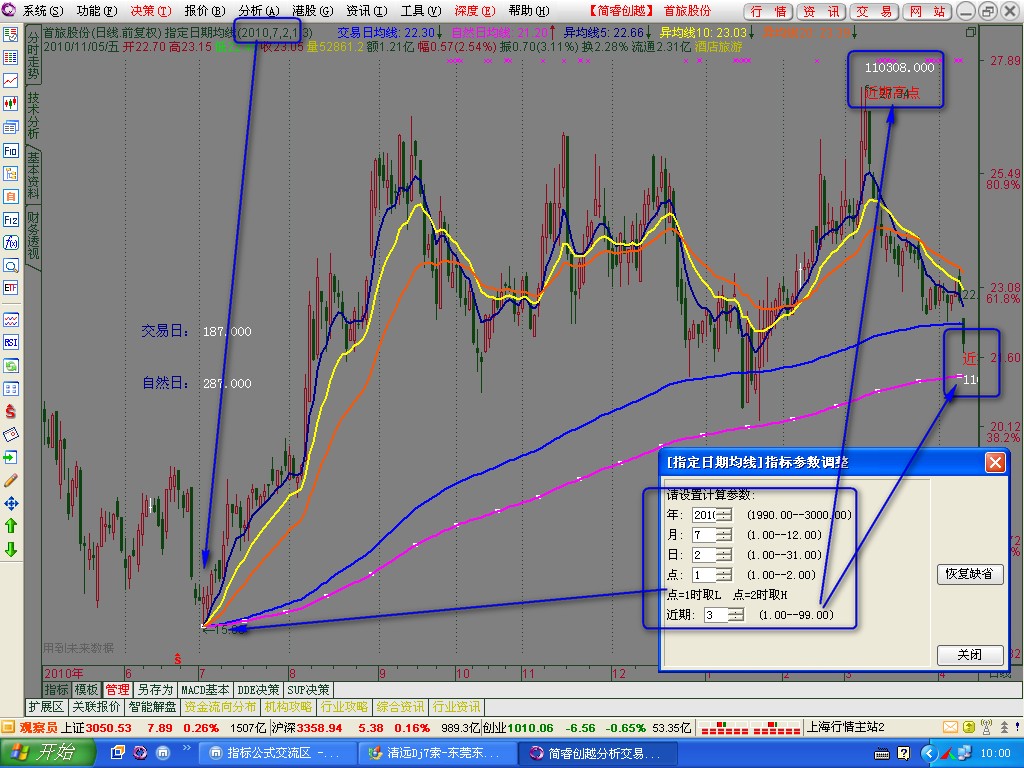Click the green arrow import icon in sidebar
Viewport: 1024px width, 768px height.
tap(10, 457)
